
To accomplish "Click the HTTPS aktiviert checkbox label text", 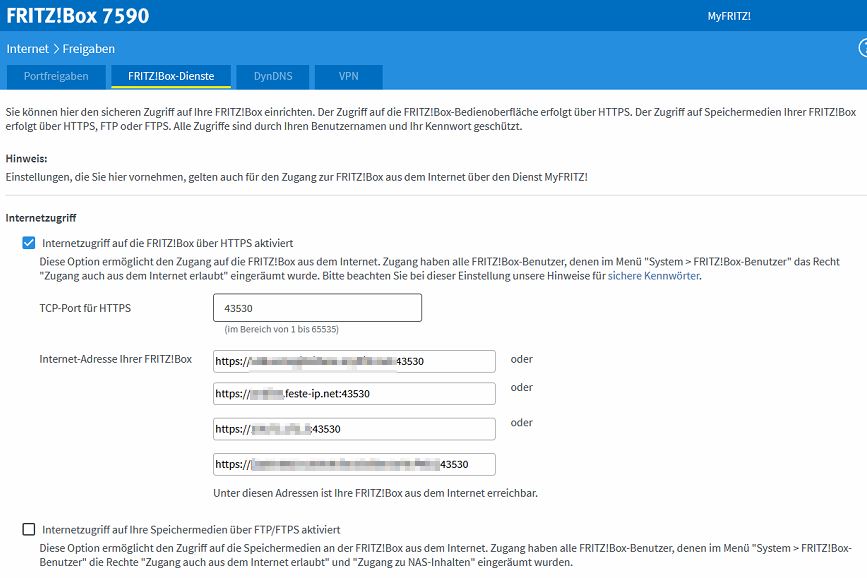I will tap(168, 243).
